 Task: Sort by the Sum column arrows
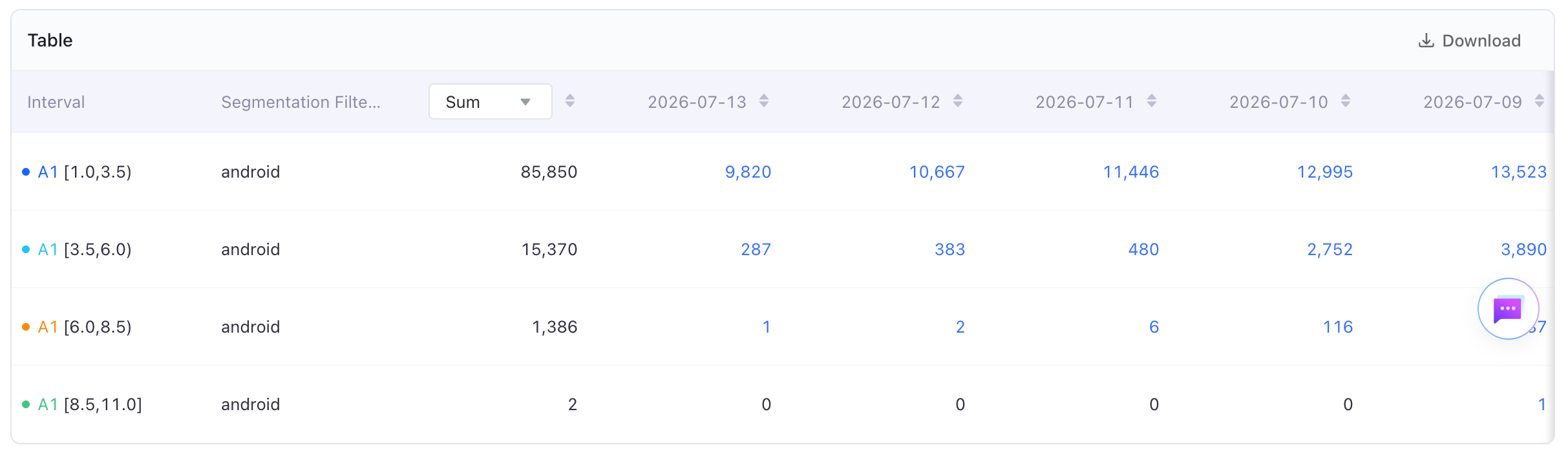coord(569,101)
